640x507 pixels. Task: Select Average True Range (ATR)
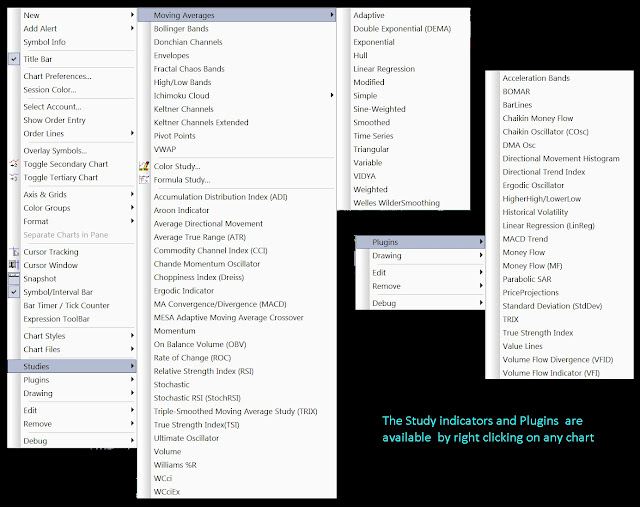pos(200,237)
